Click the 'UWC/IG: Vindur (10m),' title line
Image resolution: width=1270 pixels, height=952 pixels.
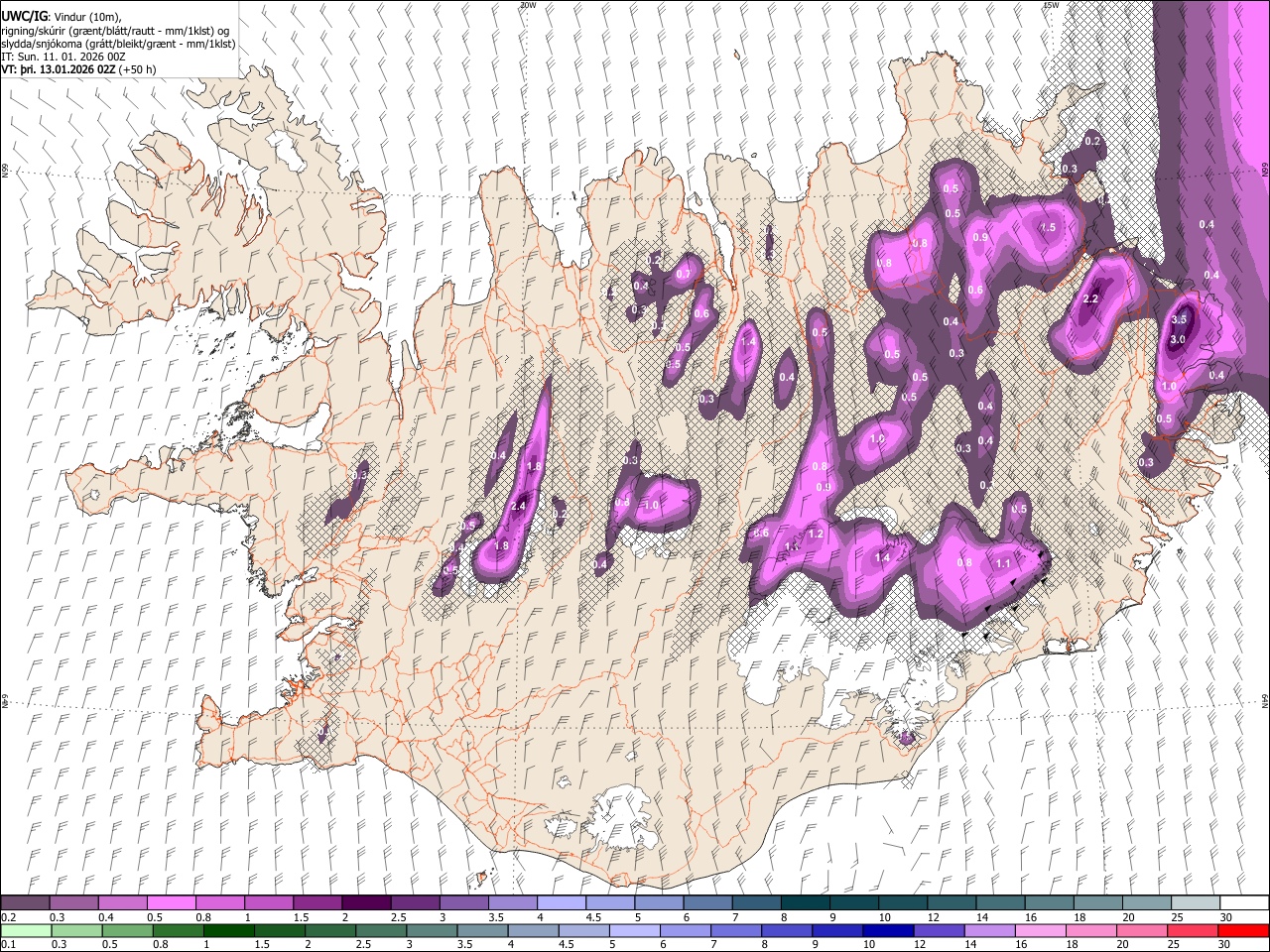point(61,16)
